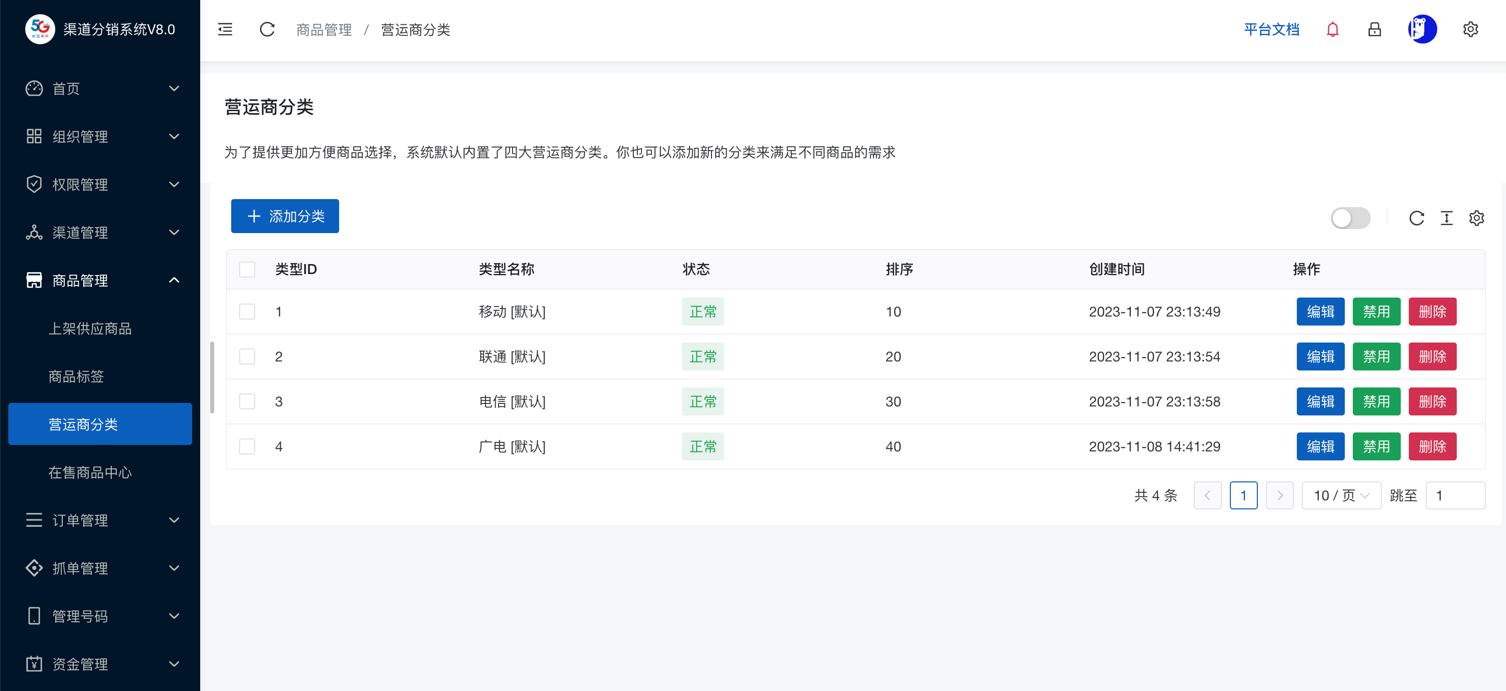Click the 添加分类 button
The image size is (1506, 691).
(285, 216)
